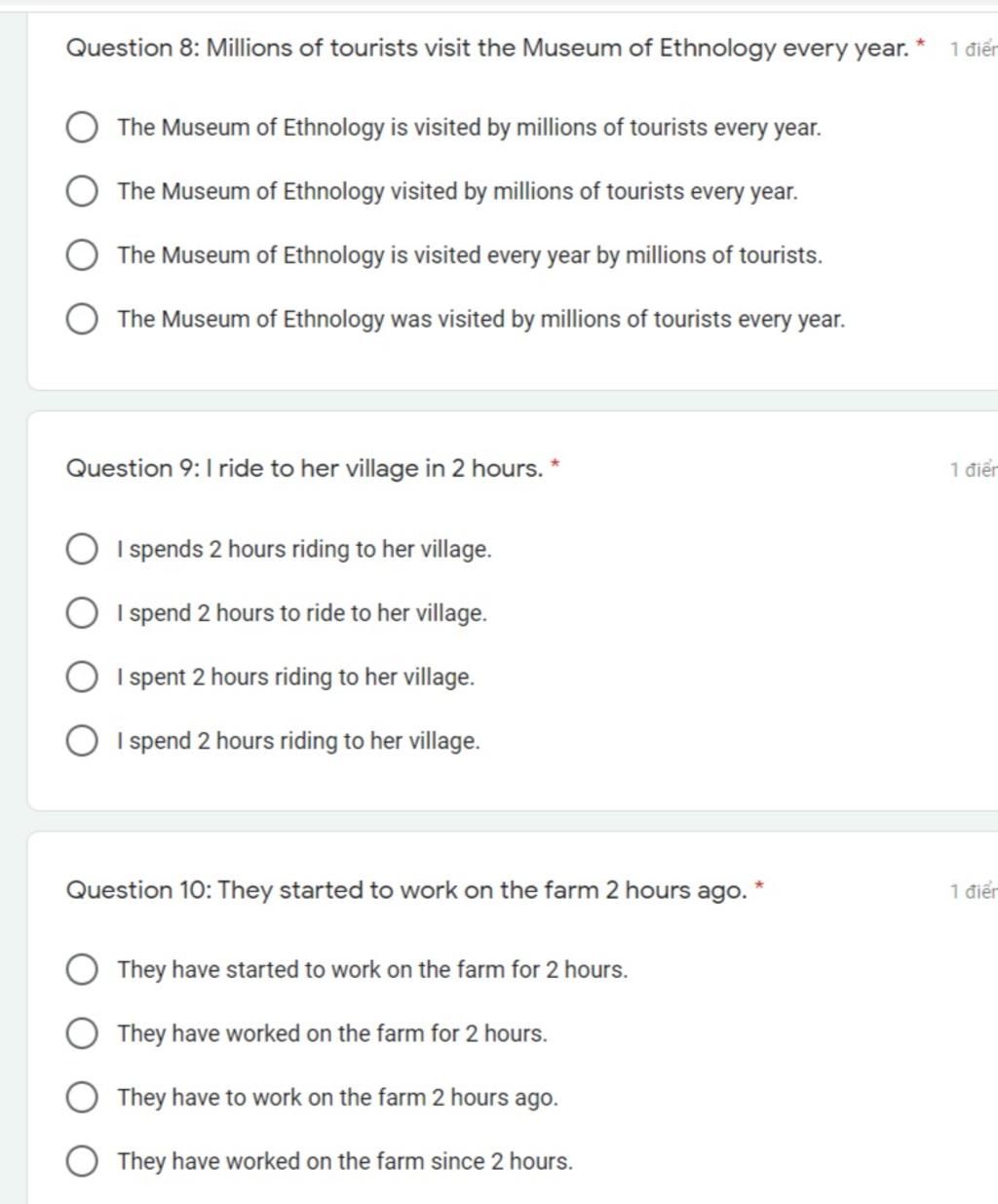Click the required asterisk after Question 10

pyautogui.click(x=760, y=886)
